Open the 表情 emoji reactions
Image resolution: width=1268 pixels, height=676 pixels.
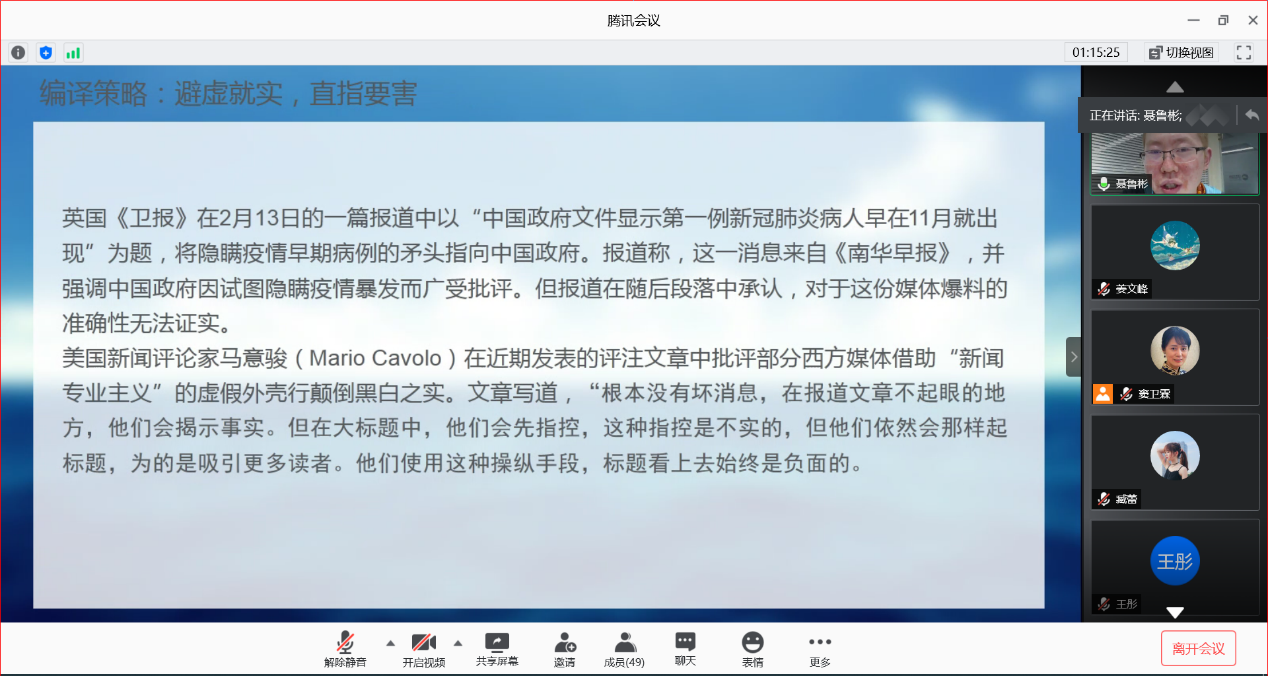752,649
